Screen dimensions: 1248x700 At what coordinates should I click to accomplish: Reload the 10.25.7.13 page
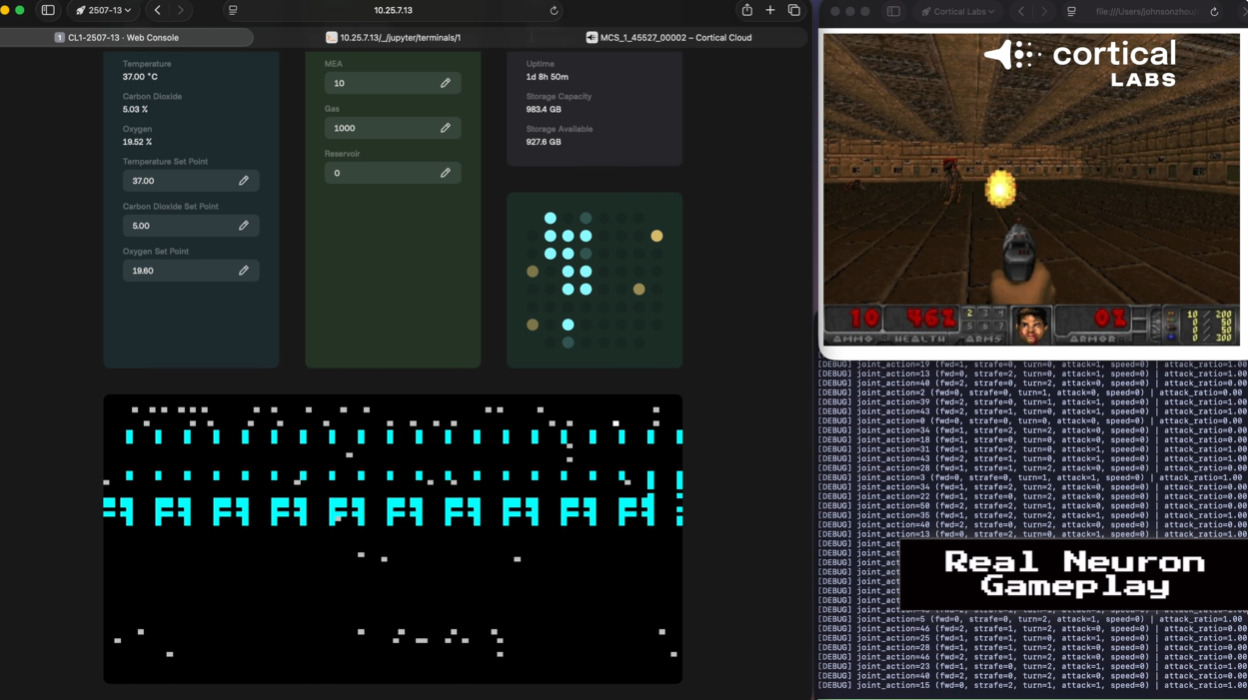pos(554,10)
